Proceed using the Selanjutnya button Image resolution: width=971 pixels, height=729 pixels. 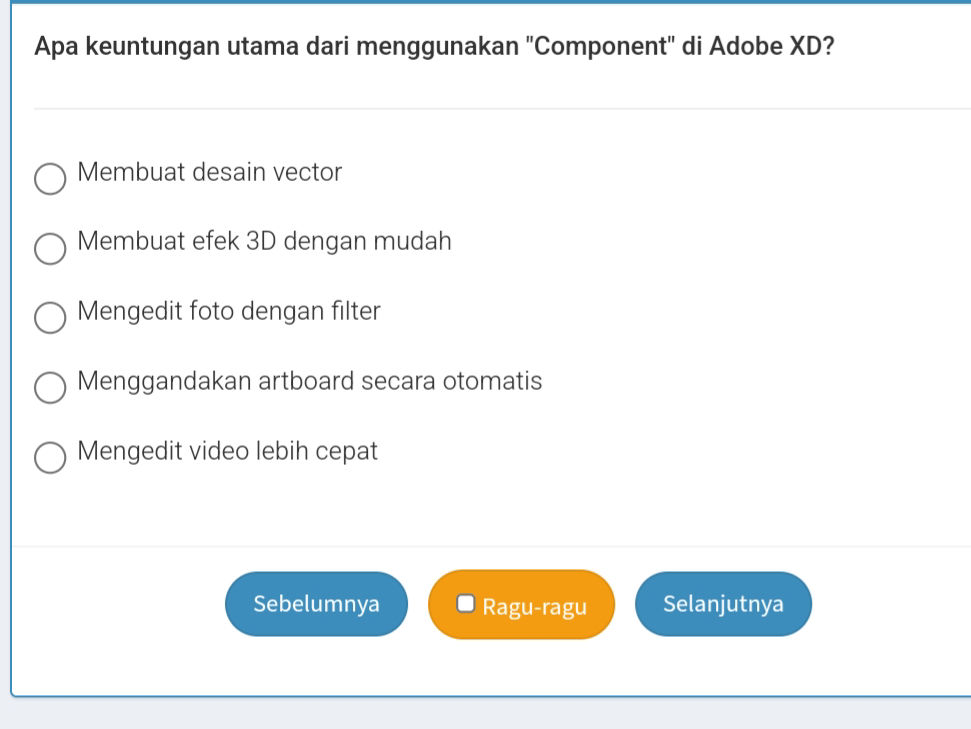pos(723,604)
